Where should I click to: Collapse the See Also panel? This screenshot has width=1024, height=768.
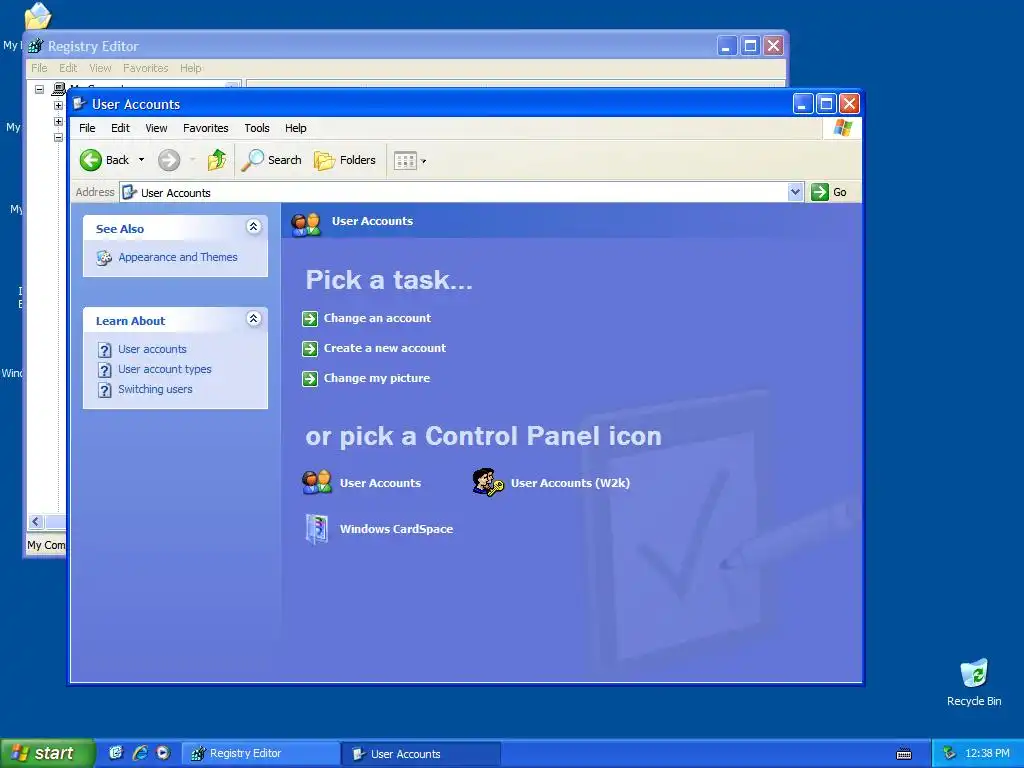click(x=253, y=227)
